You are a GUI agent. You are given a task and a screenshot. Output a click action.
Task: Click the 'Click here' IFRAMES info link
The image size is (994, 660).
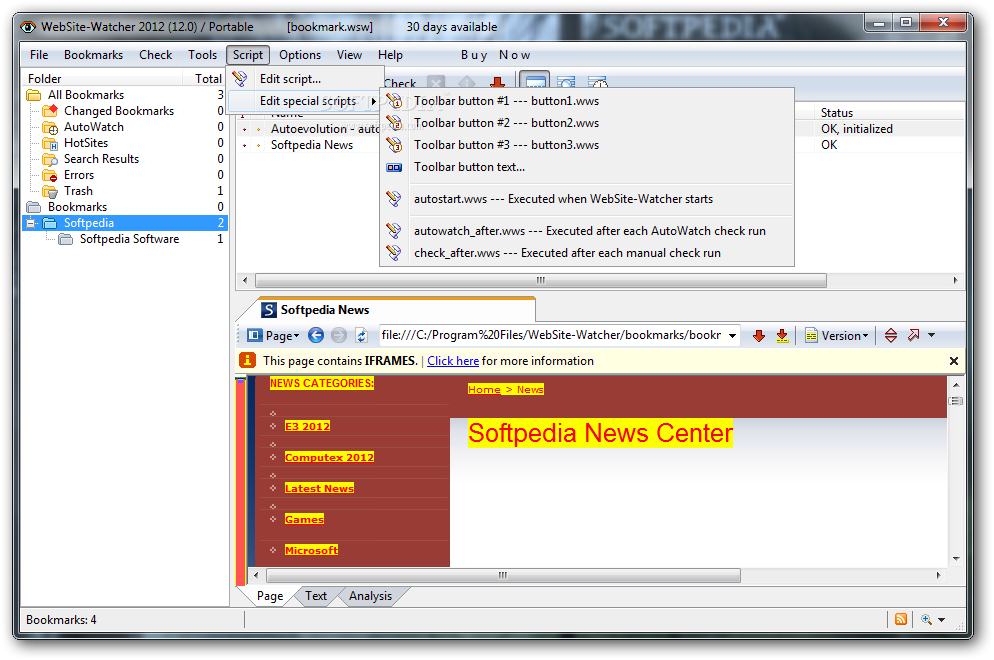(x=453, y=361)
